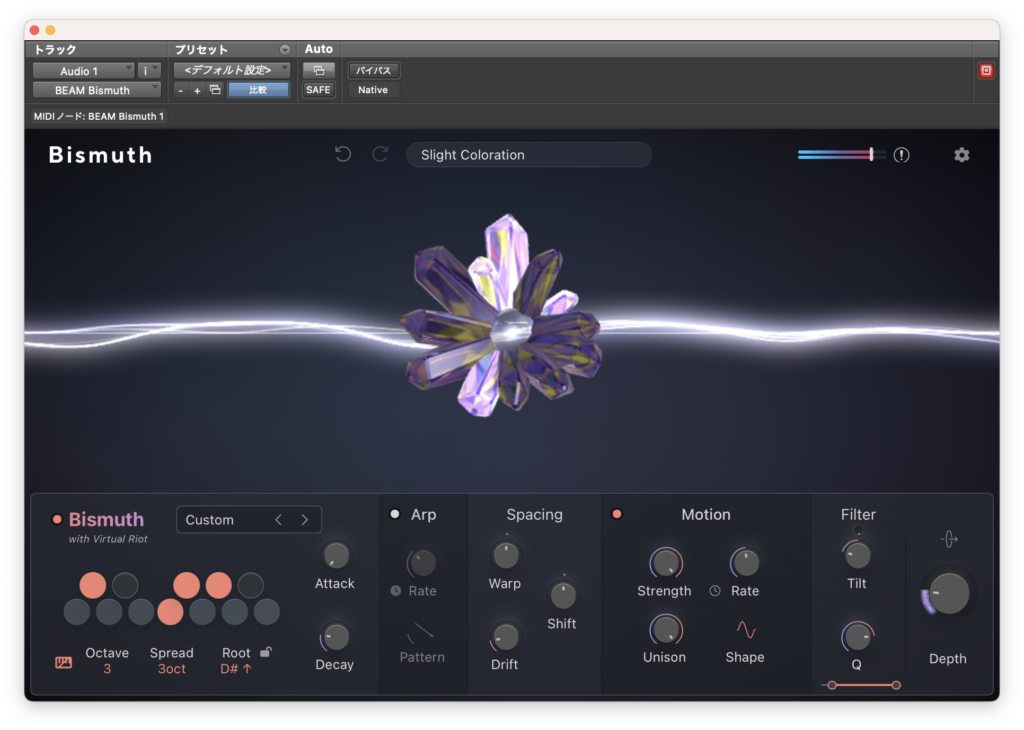Adjust the output level slider
Screen dimensions: 1024x730
[x=842, y=155]
